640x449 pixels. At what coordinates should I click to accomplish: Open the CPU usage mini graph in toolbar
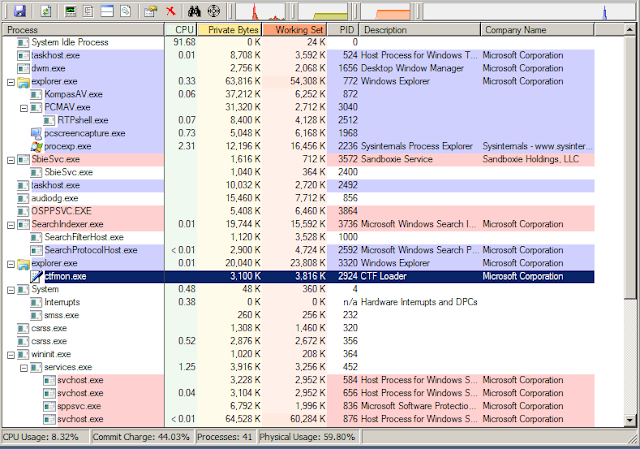[x=261, y=11]
